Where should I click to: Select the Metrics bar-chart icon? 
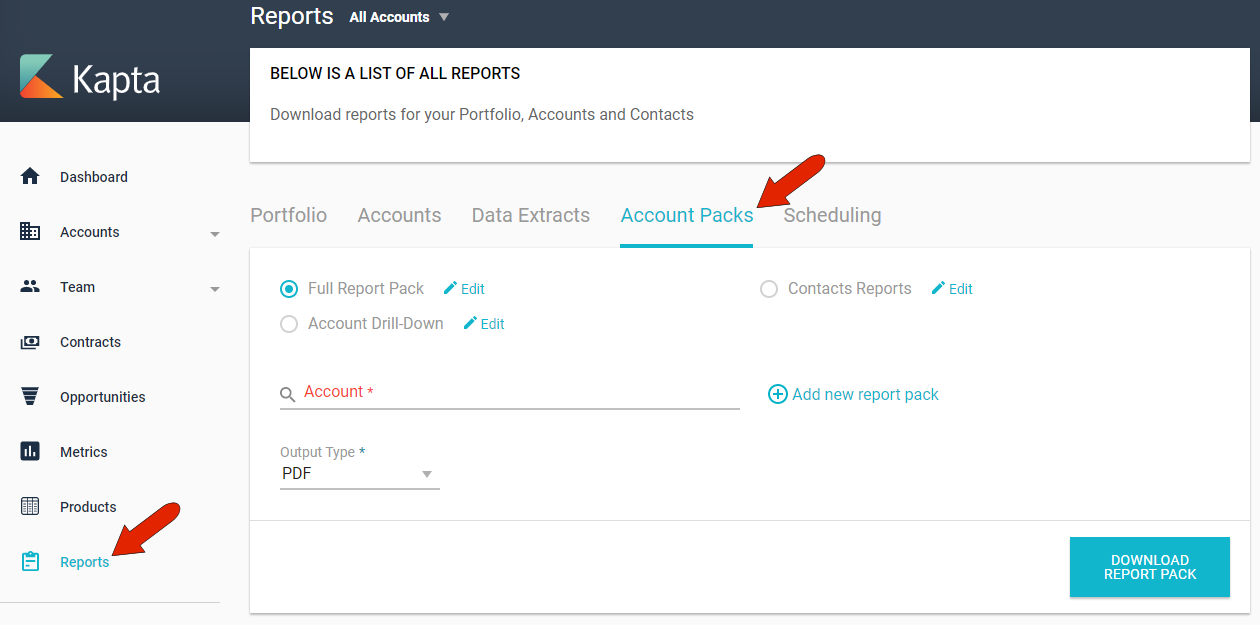pyautogui.click(x=30, y=451)
